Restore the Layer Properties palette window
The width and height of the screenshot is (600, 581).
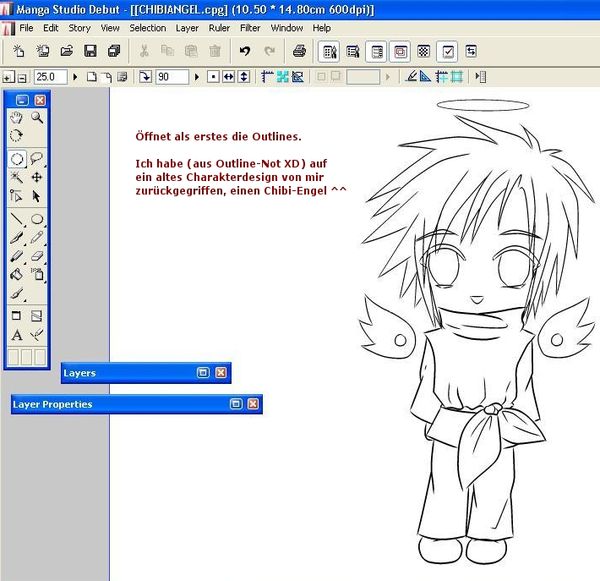coord(236,404)
